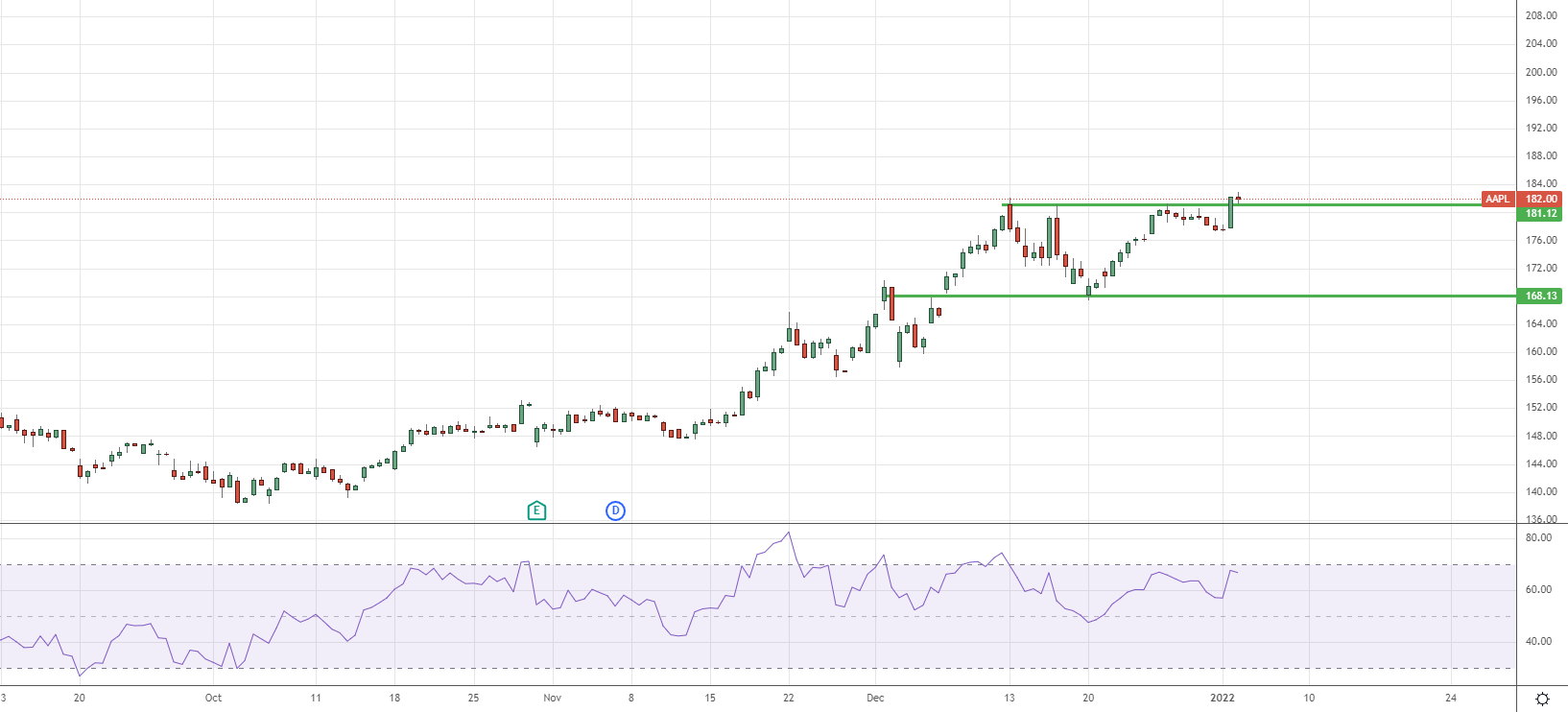Click the '2022' label on time axis
This screenshot has width=1568, height=712.
pos(1223,698)
